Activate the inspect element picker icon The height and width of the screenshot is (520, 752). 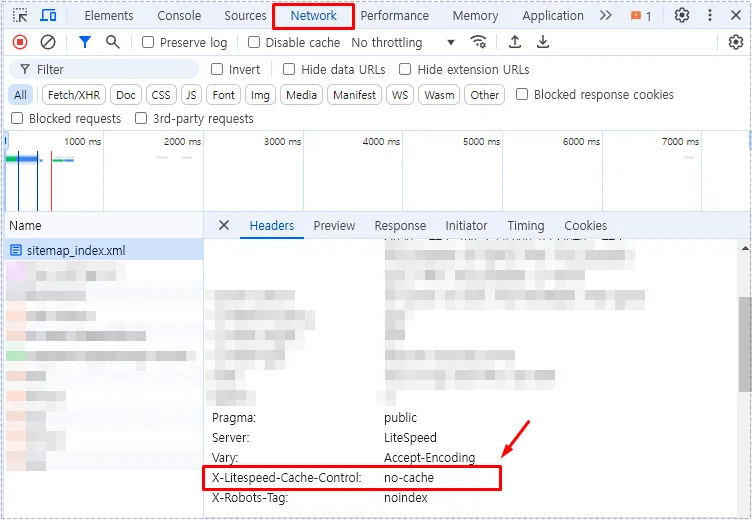pyautogui.click(x=20, y=15)
